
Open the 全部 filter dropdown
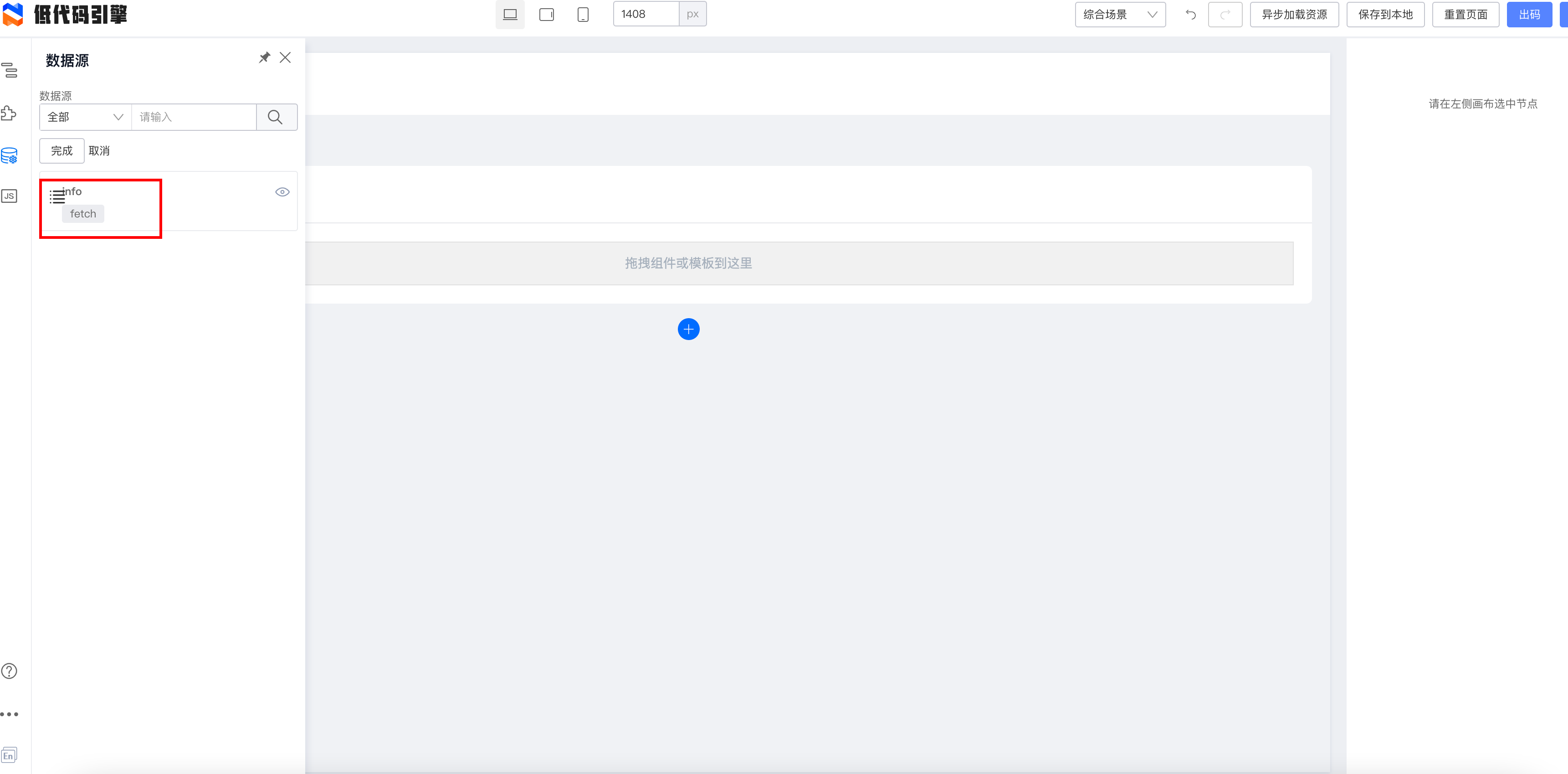tap(84, 117)
